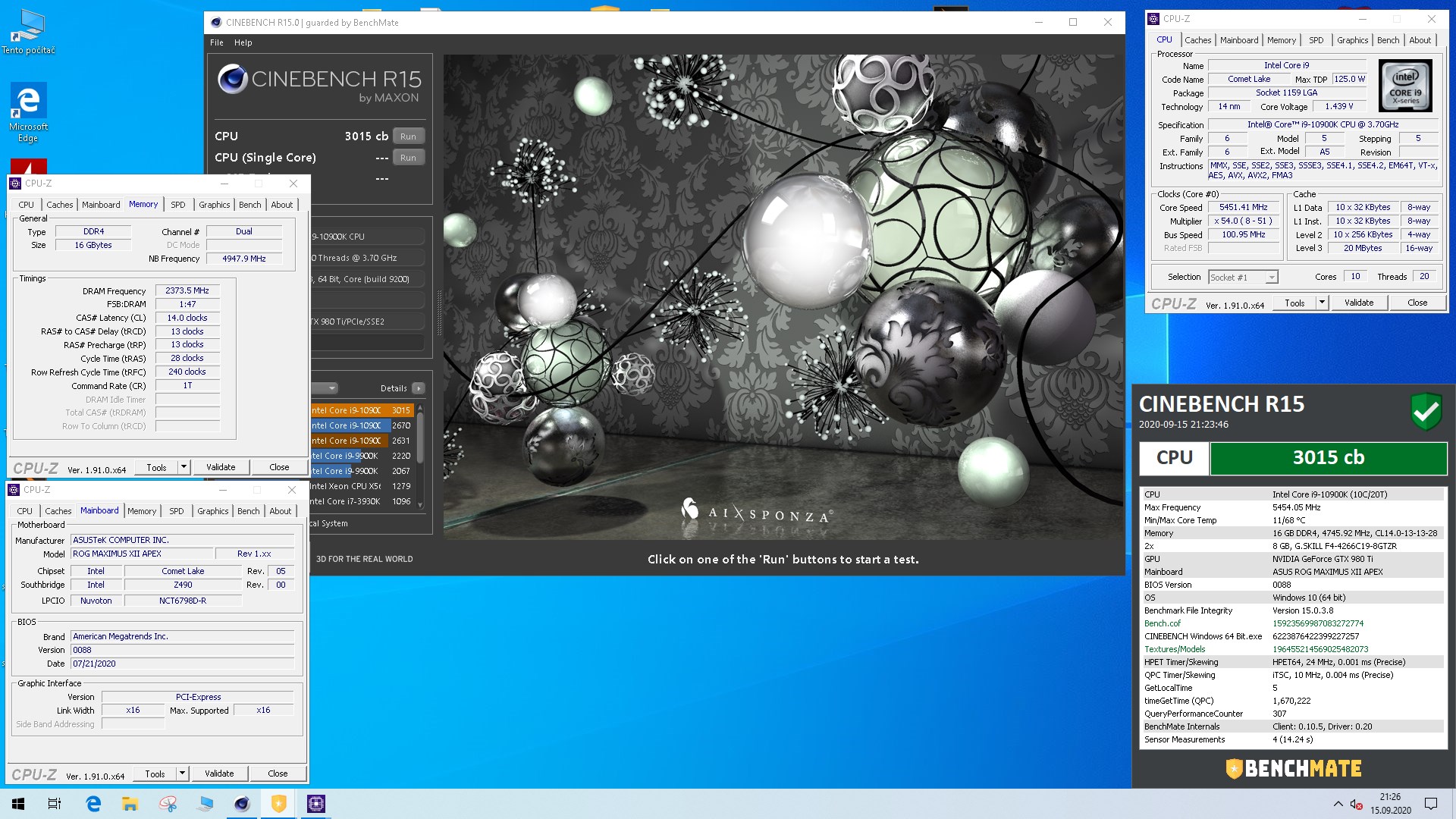Screen dimensions: 1456x819
Task: Open About tab in top-right CPU-Z
Action: pyautogui.click(x=1420, y=40)
